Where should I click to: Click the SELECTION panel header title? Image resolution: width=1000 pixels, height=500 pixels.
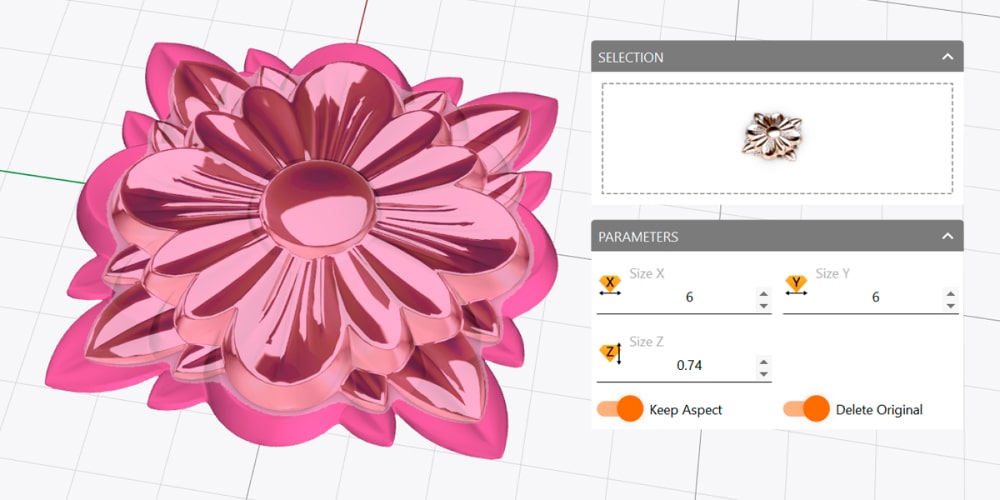pos(631,57)
